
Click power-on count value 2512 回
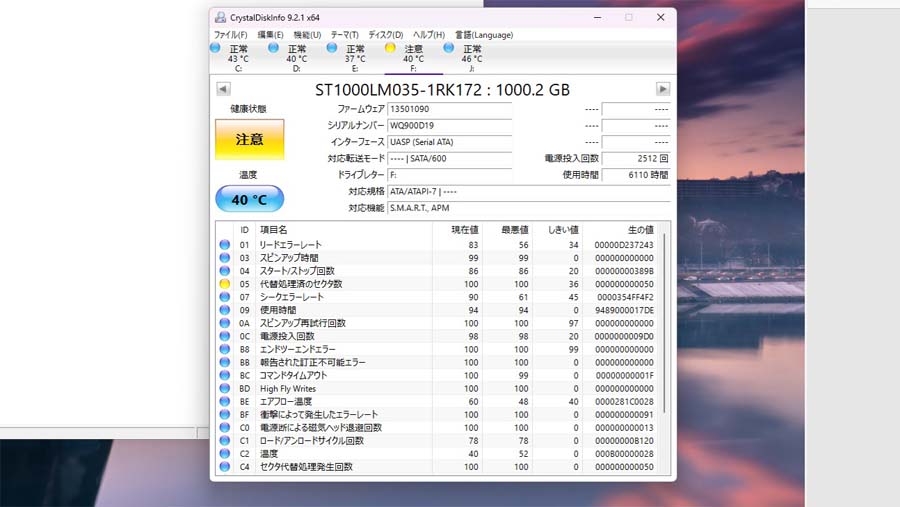tap(636, 158)
